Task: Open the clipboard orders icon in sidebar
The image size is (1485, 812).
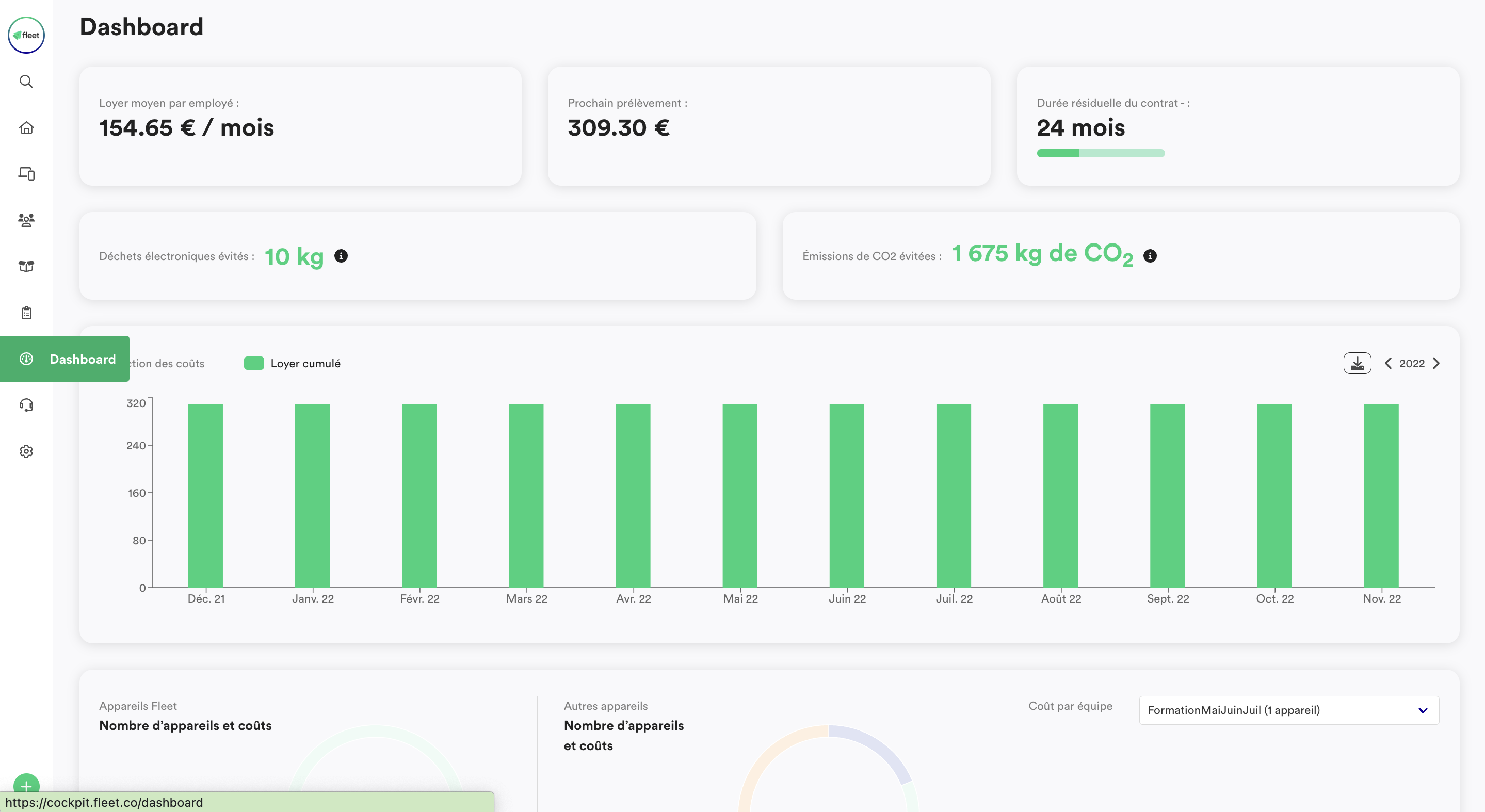Action: [26, 312]
